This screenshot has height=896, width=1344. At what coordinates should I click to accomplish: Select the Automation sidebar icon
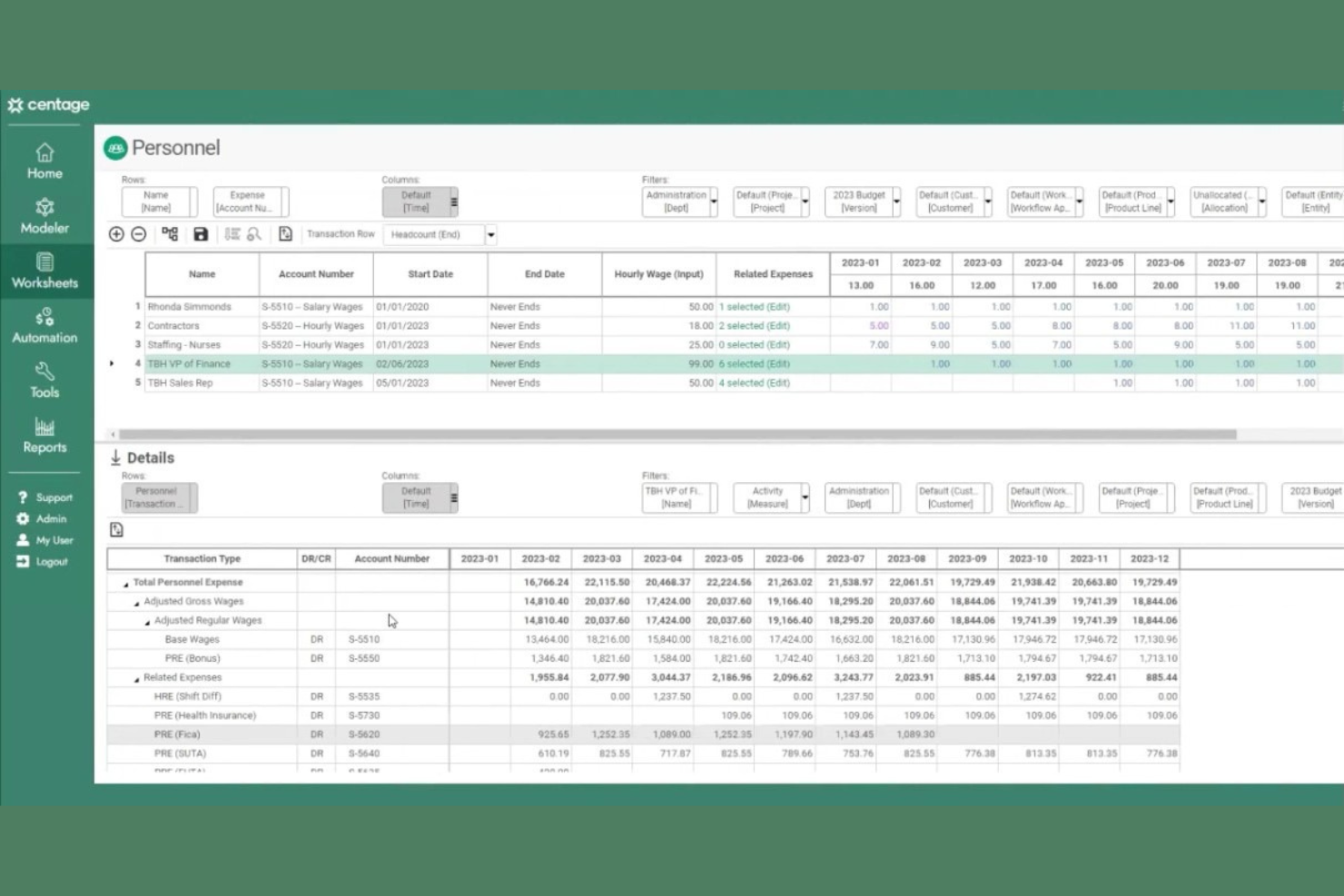44,325
